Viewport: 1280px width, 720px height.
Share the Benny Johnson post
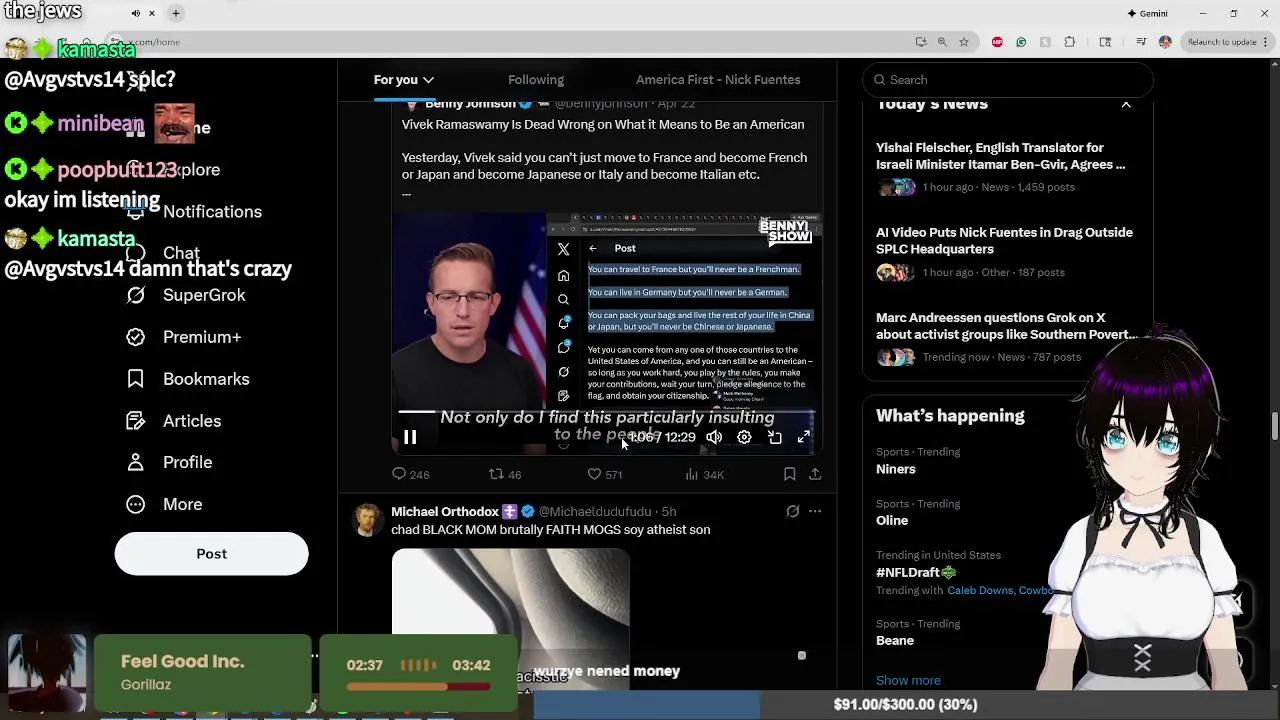pyautogui.click(x=815, y=475)
